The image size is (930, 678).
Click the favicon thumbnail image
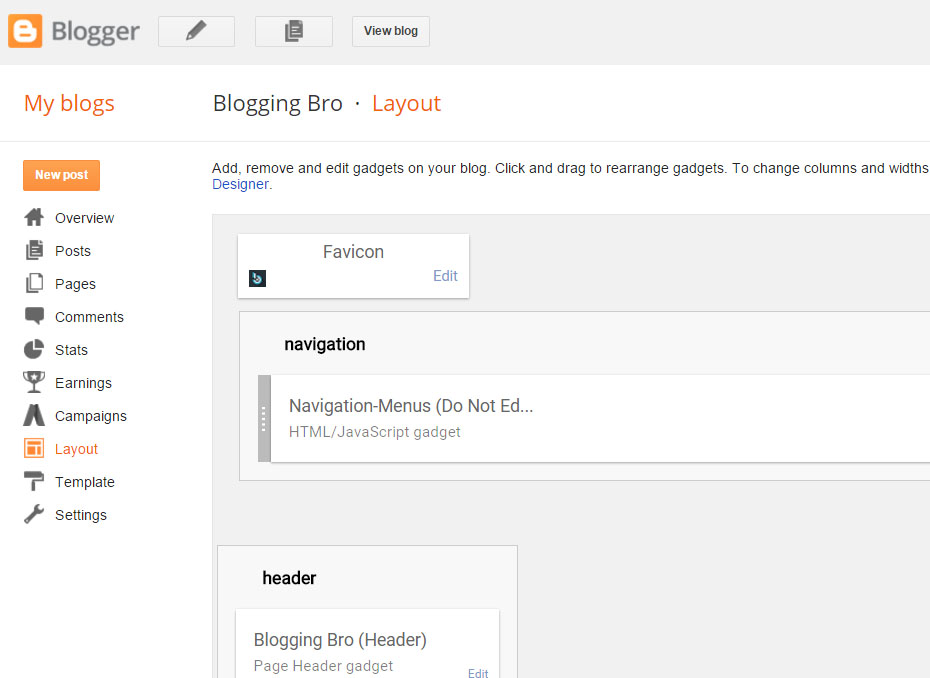coord(257,278)
